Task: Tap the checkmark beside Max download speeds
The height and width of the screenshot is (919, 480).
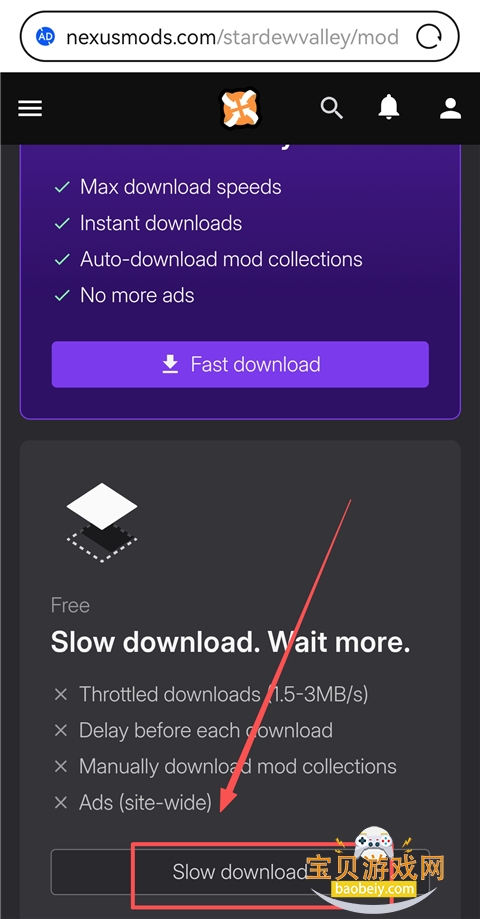Action: pos(62,188)
